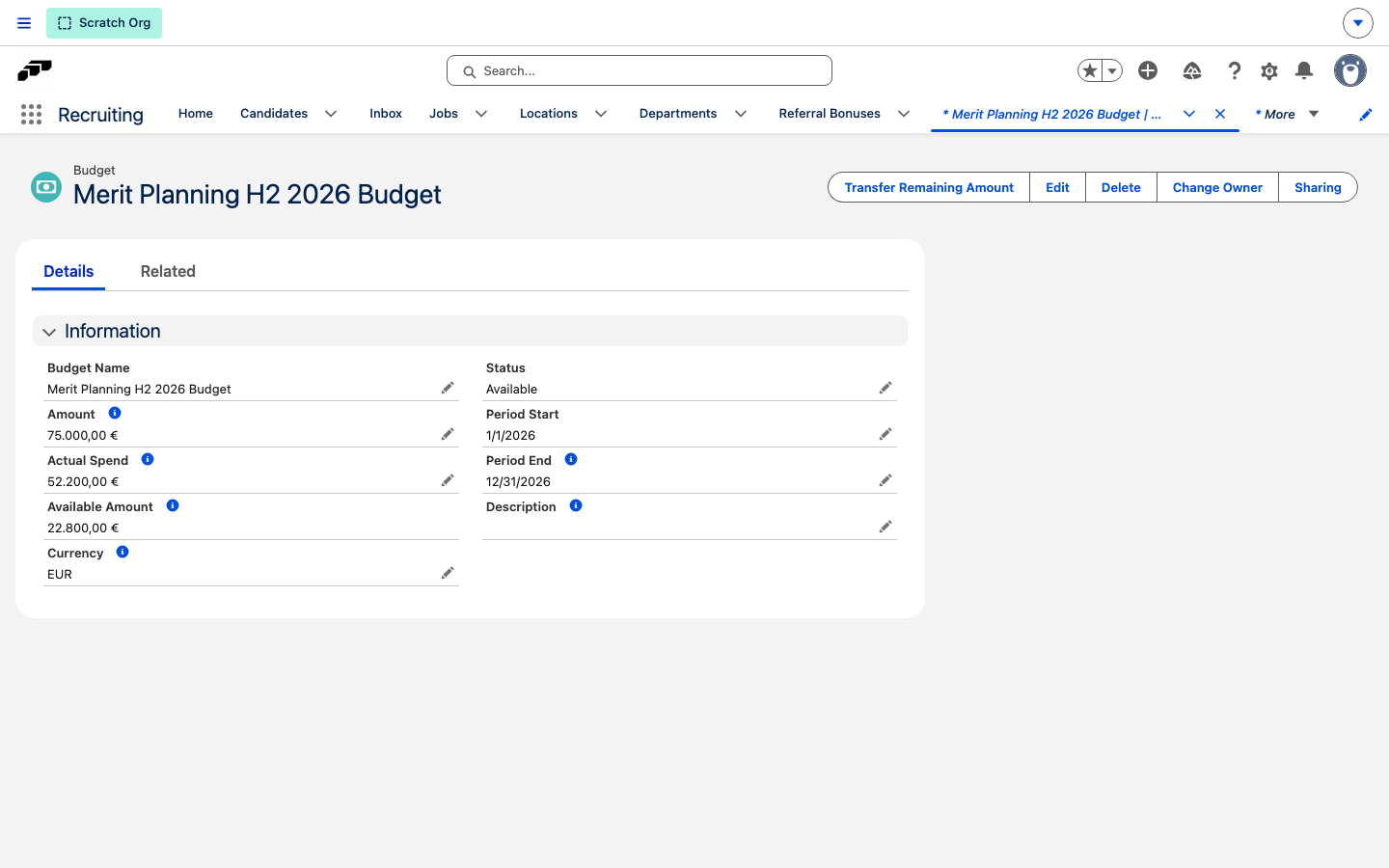1389x868 pixels.
Task: Switch to the Related tab
Action: (x=168, y=271)
